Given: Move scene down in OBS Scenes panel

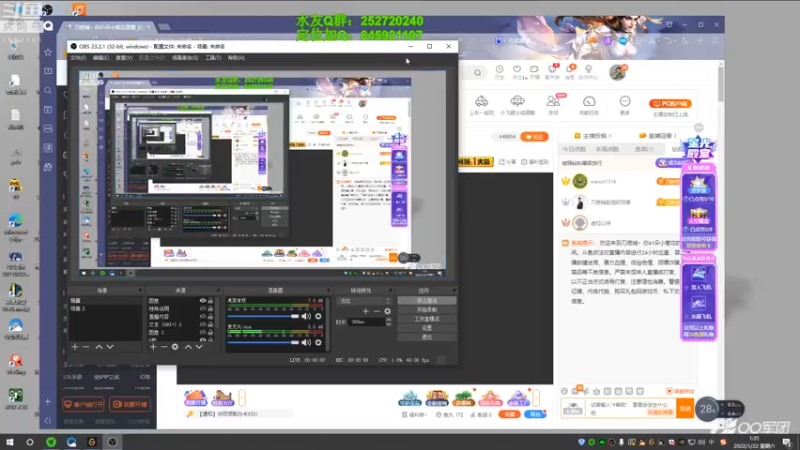Looking at the screenshot, I should (110, 347).
